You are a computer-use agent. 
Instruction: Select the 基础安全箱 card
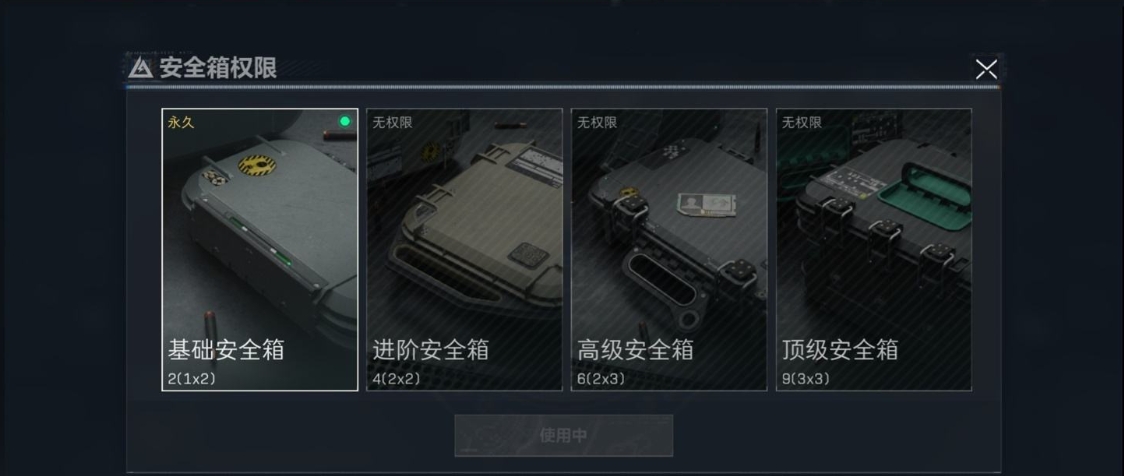(259, 249)
